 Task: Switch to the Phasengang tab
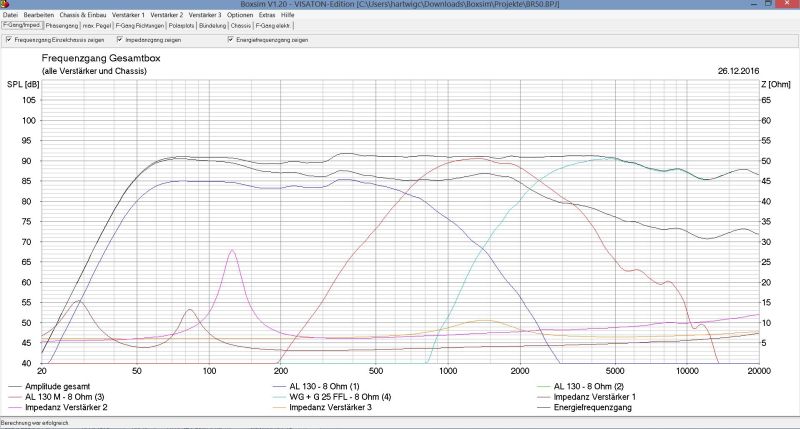pyautogui.click(x=63, y=26)
